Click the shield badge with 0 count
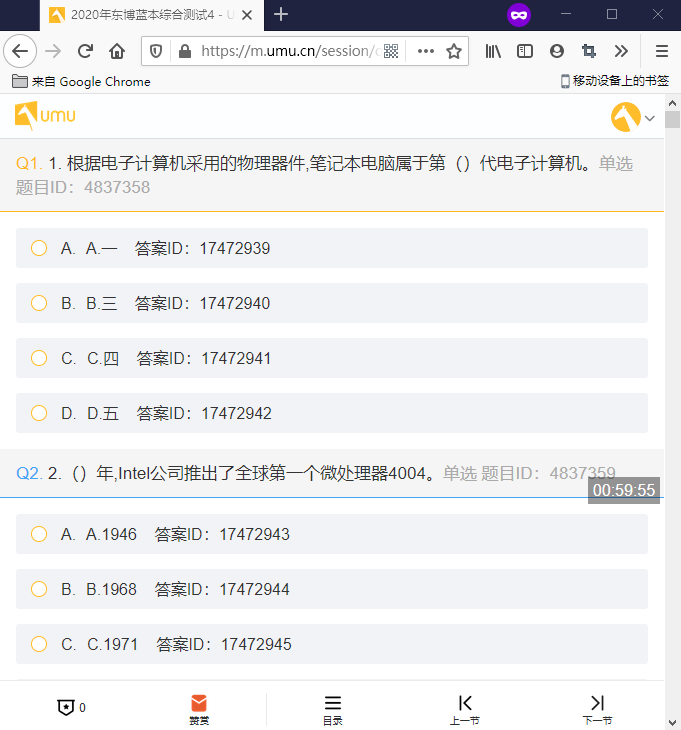 click(71, 707)
